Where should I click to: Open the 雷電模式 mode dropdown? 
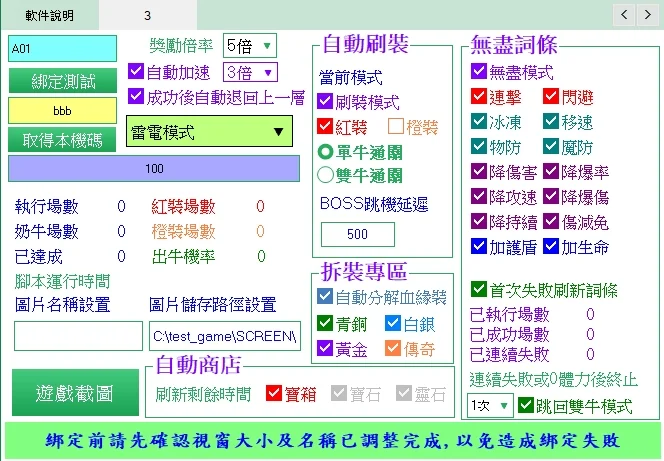208,132
